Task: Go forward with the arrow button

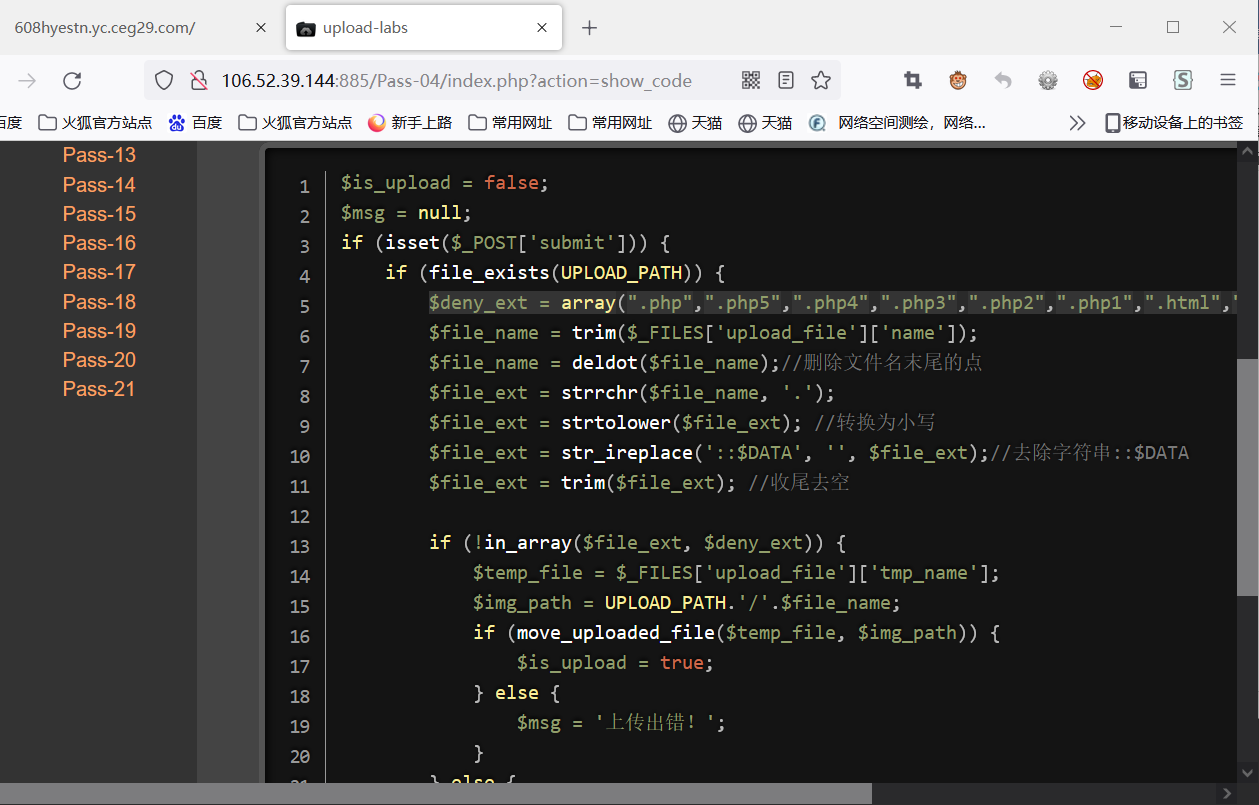Action: click(x=28, y=81)
